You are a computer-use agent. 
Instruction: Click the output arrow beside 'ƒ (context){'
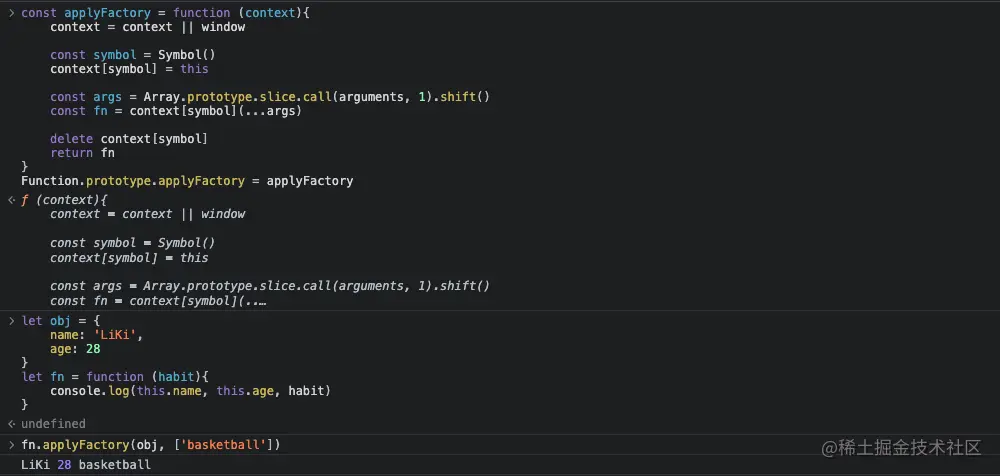[11, 200]
